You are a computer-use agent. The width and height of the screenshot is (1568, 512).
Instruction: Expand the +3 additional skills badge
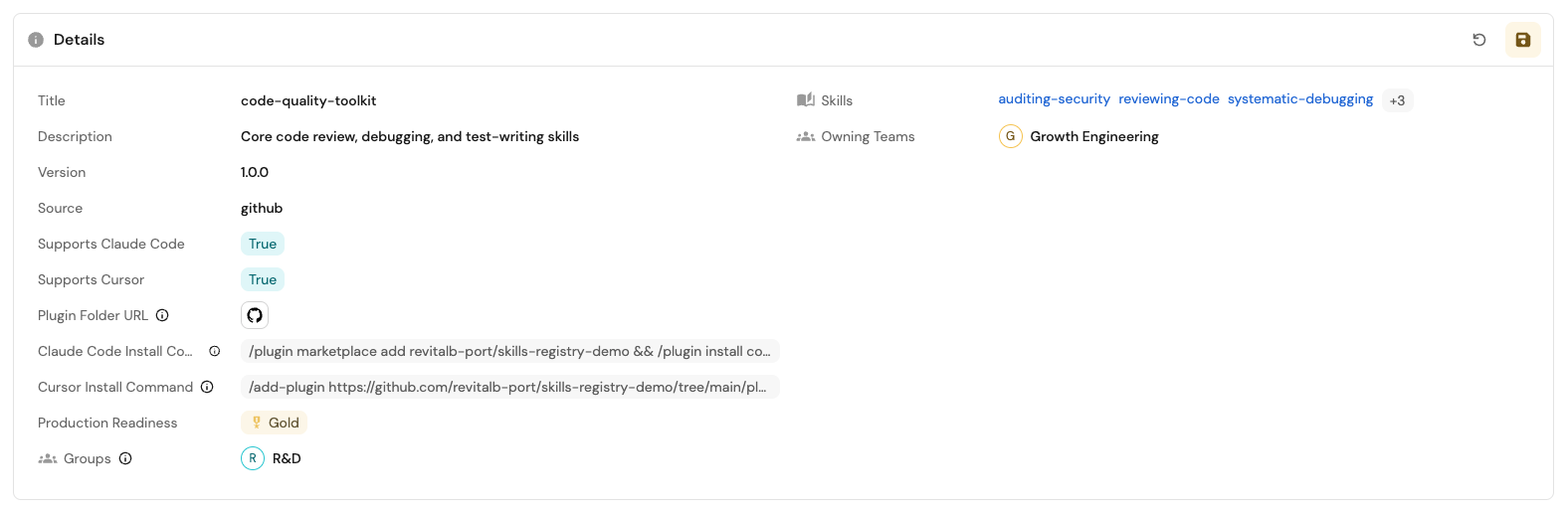click(1397, 100)
